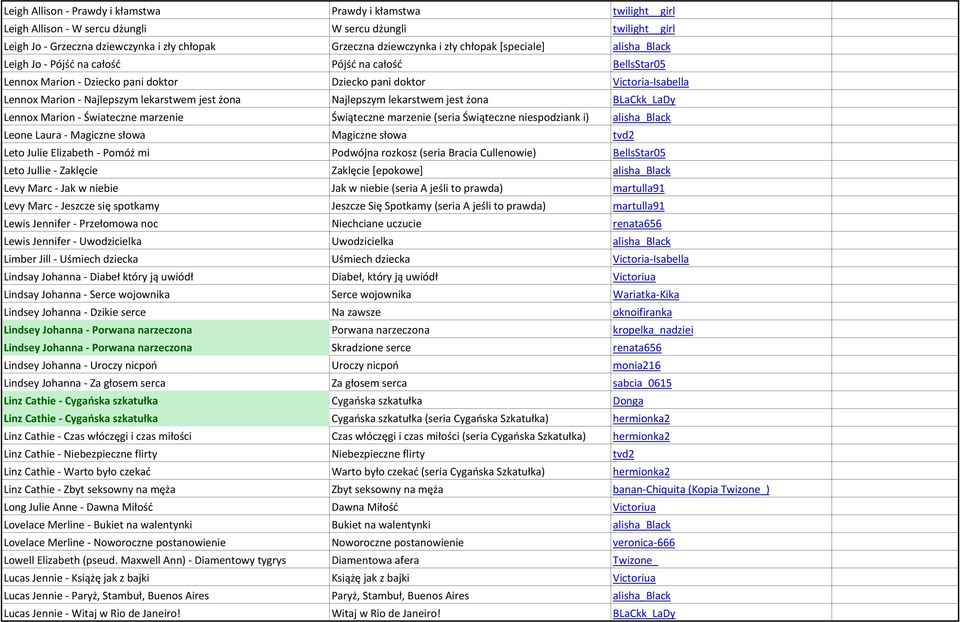Open Donga link for Cygańska szkatułka
Screen dimensions: 960x622
pyautogui.click(x=628, y=402)
